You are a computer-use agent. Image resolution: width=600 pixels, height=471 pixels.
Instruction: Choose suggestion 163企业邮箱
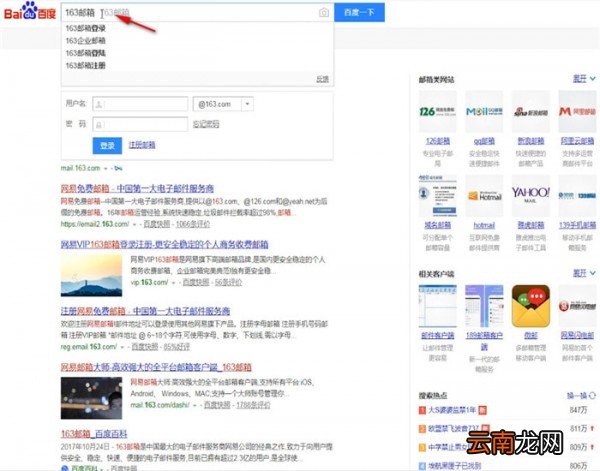(85, 41)
